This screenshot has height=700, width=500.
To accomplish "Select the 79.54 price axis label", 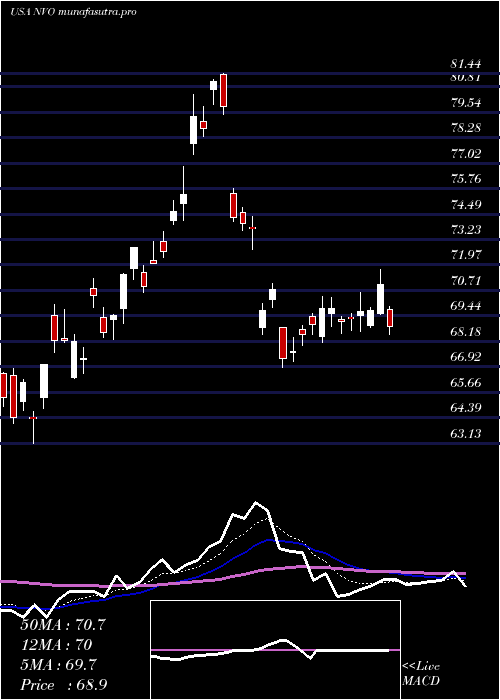I will click(x=466, y=103).
